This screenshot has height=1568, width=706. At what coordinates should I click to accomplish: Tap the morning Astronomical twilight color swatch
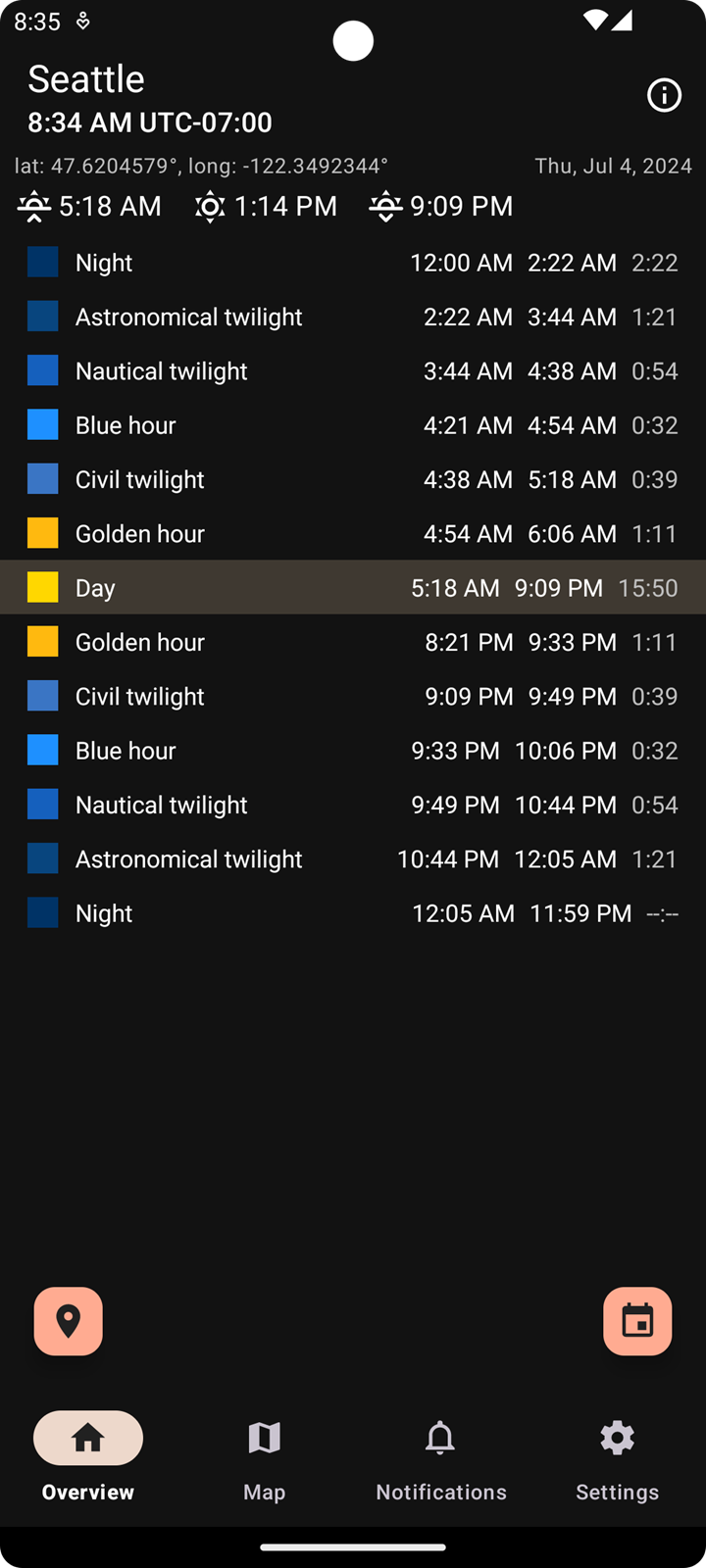pos(43,317)
